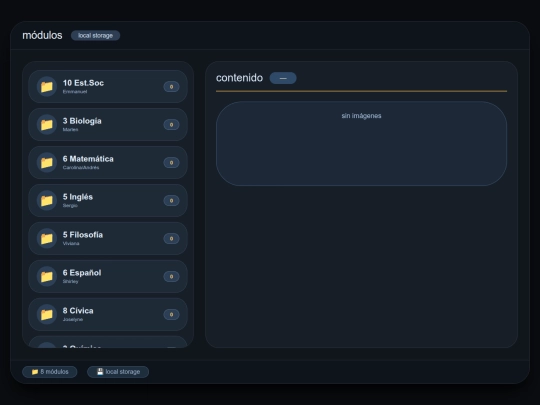
Task: Click 'Emmanuel' under 10 Est.Soc
Action: tap(75, 92)
